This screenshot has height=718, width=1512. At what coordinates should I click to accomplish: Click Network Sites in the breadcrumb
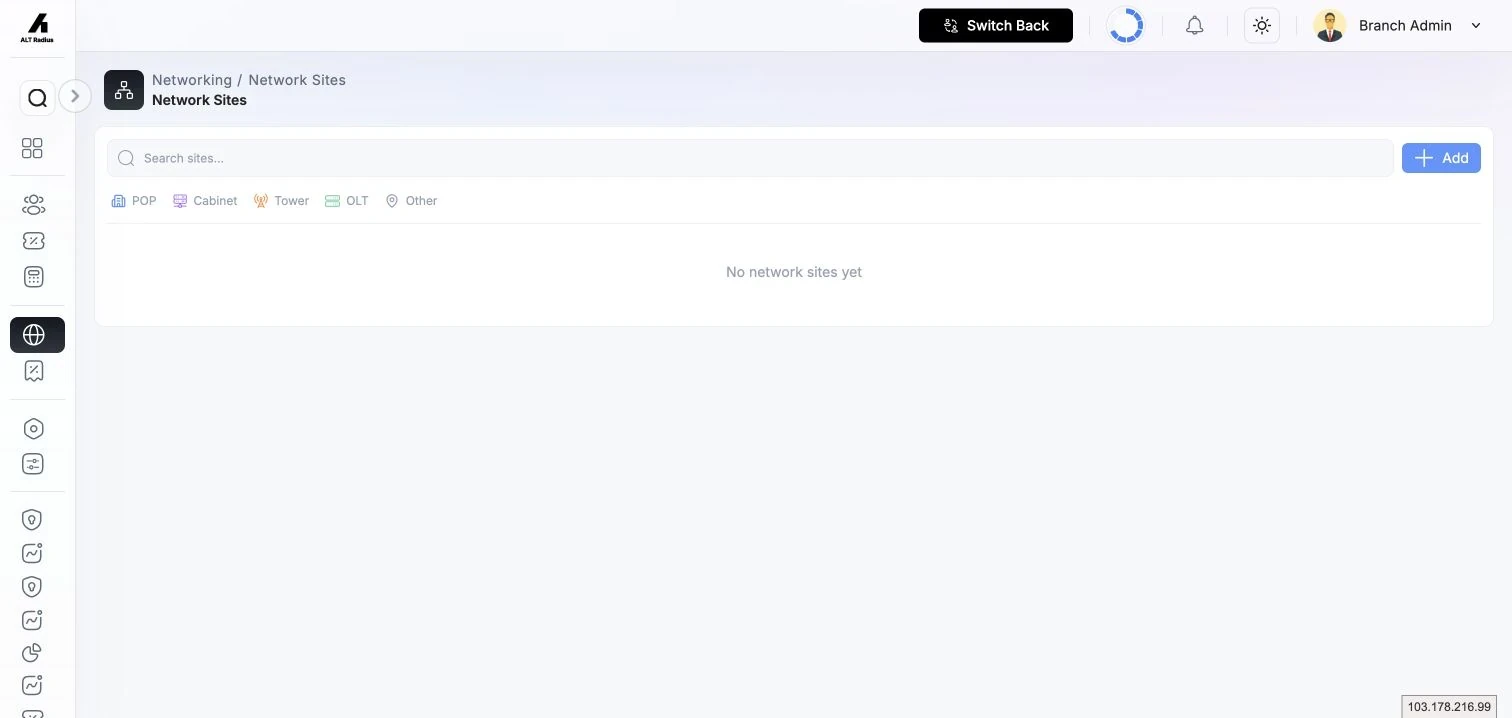click(297, 80)
